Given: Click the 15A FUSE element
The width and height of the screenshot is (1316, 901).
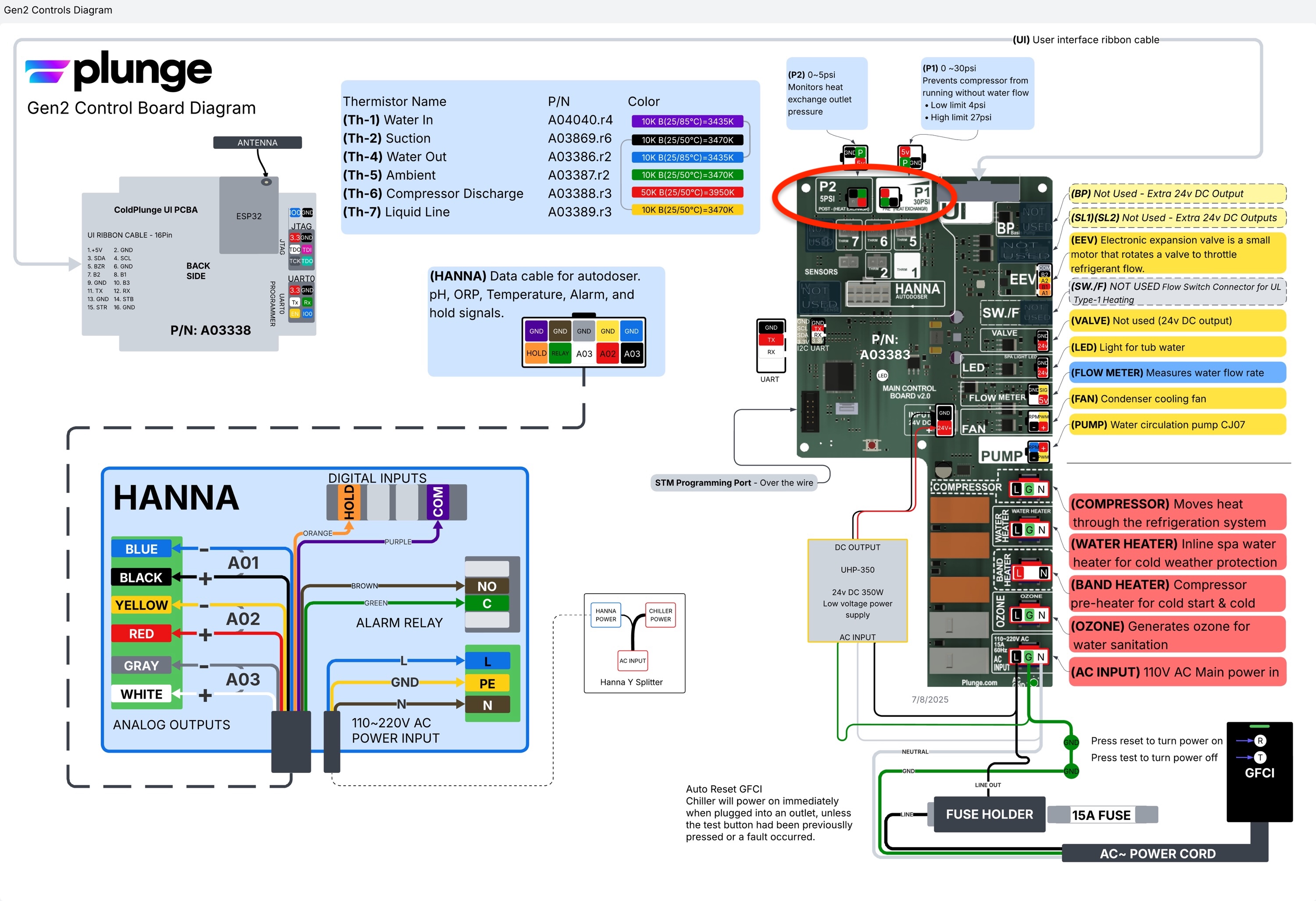Looking at the screenshot, I should pos(1102,815).
